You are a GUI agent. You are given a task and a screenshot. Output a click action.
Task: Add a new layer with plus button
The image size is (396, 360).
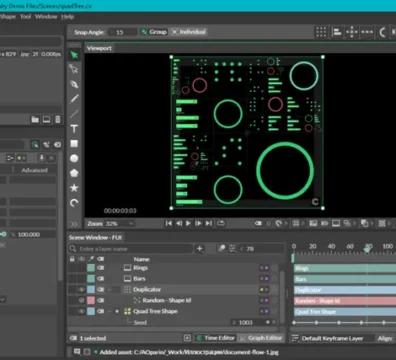pyautogui.click(x=200, y=249)
